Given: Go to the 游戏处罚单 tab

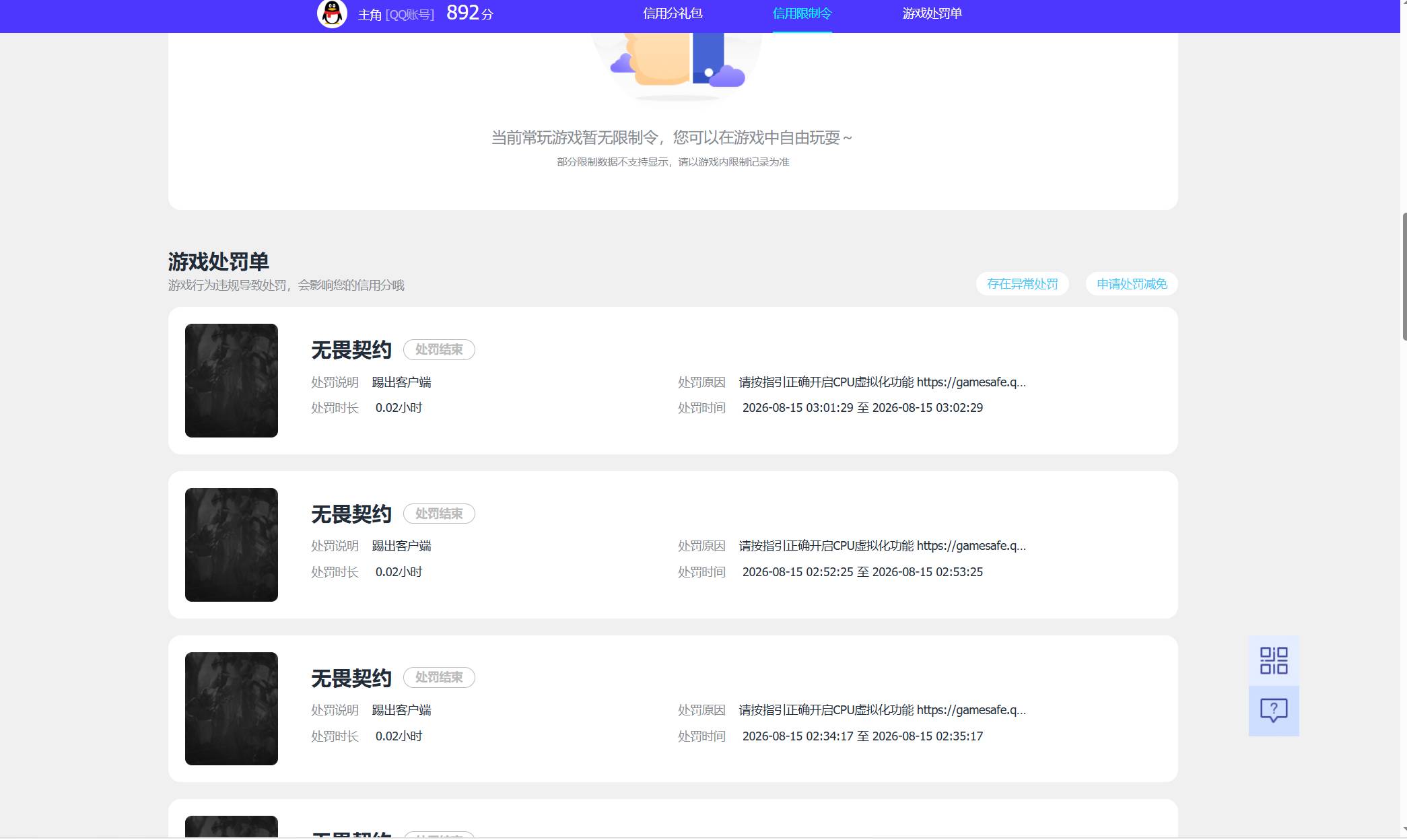Looking at the screenshot, I should pos(932,13).
